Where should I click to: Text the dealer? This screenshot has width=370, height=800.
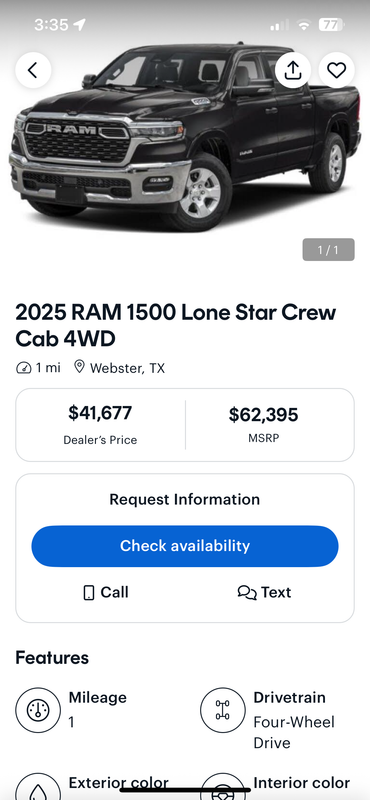point(264,592)
